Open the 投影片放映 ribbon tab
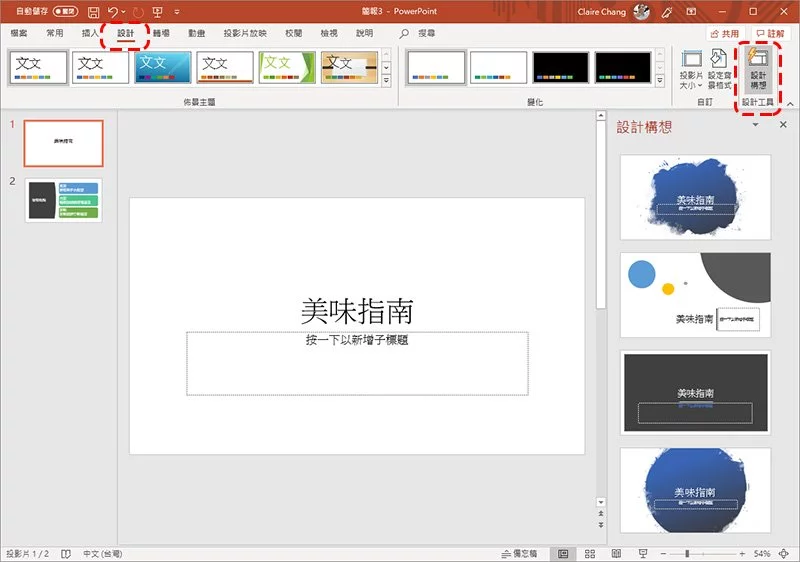 tap(245, 33)
